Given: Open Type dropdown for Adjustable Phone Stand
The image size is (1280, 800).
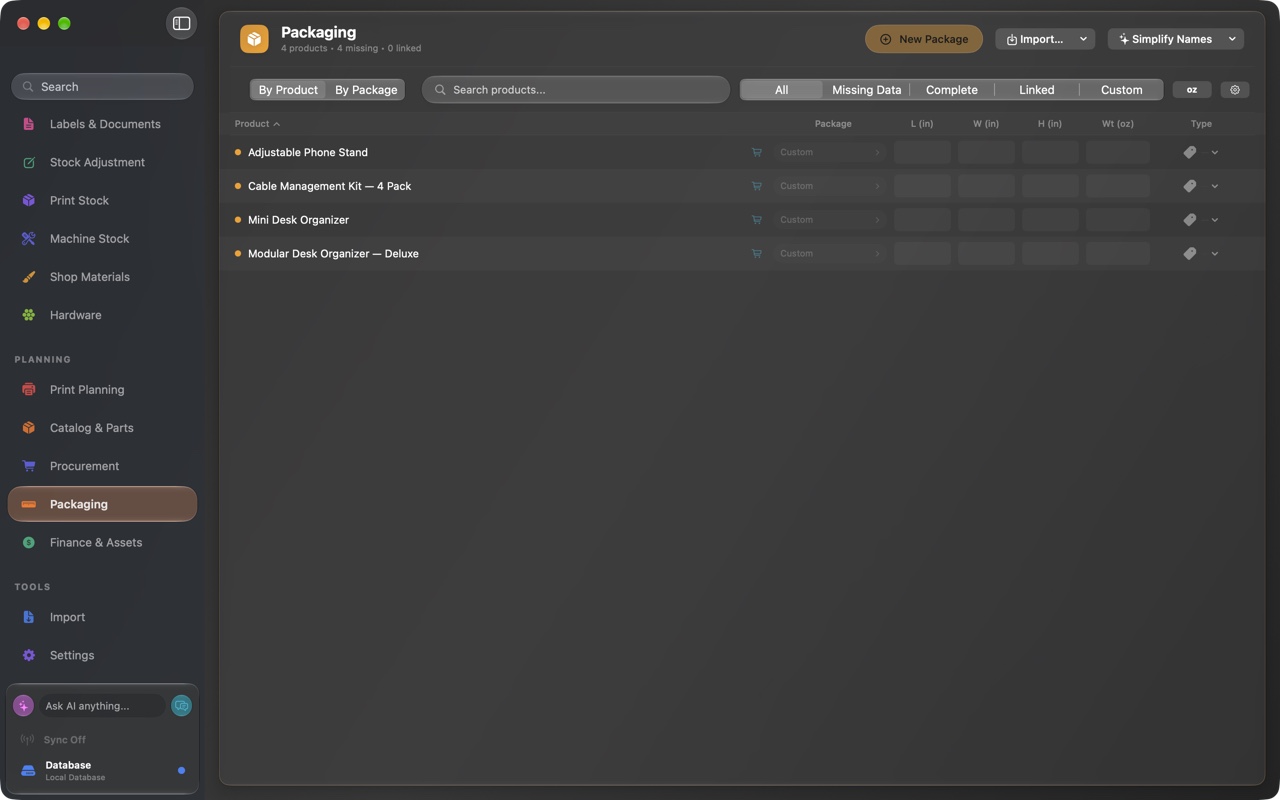Looking at the screenshot, I should coord(1215,152).
